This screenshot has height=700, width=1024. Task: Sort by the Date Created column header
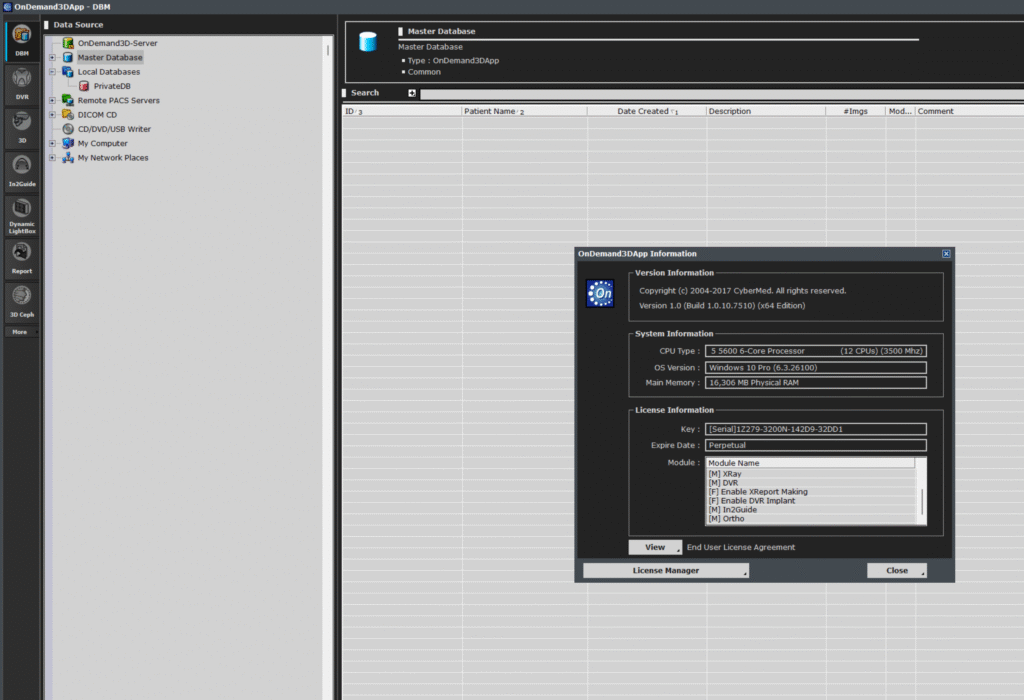click(647, 112)
